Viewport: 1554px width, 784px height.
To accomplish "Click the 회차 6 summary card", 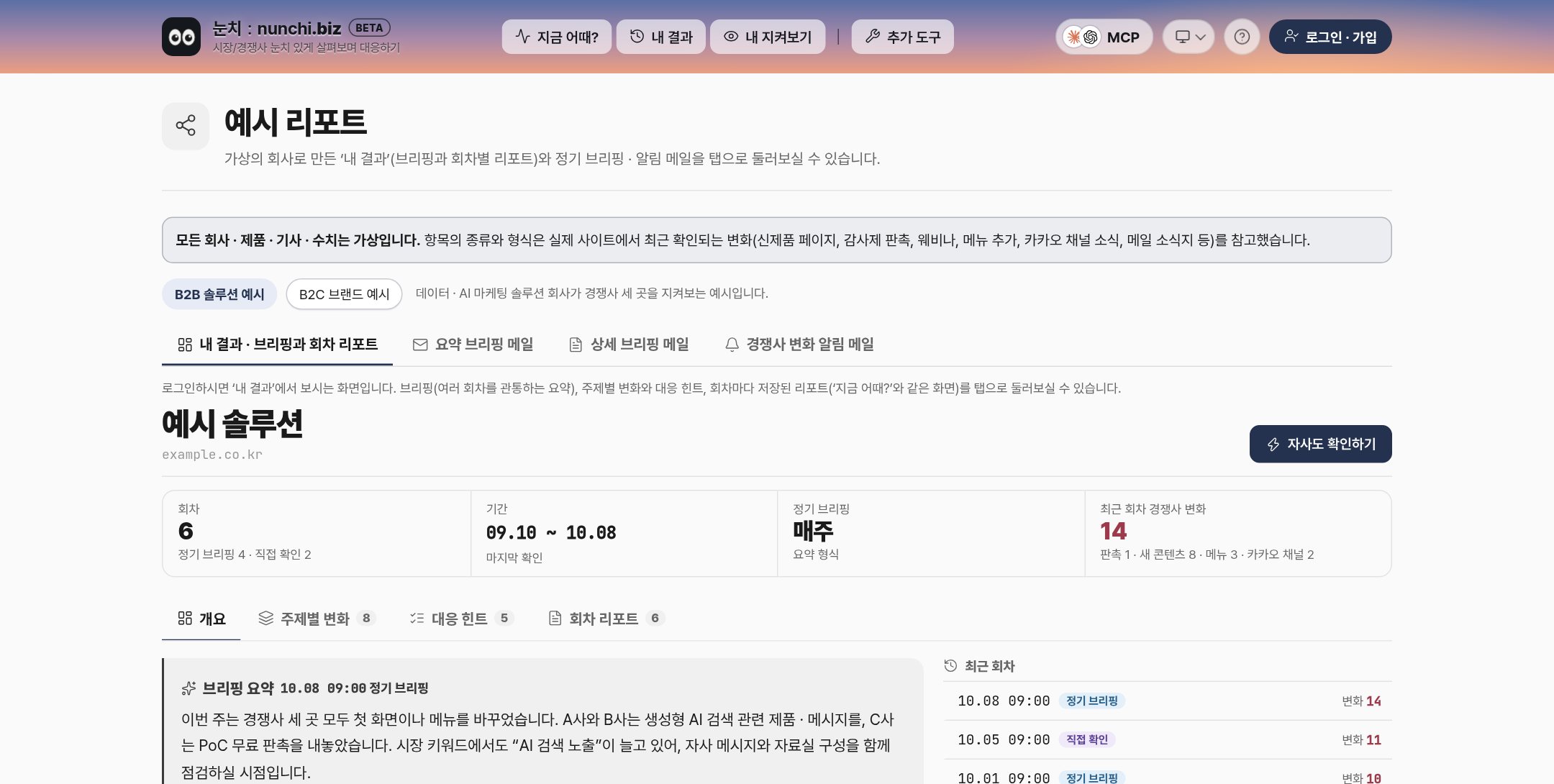I will pyautogui.click(x=317, y=534).
